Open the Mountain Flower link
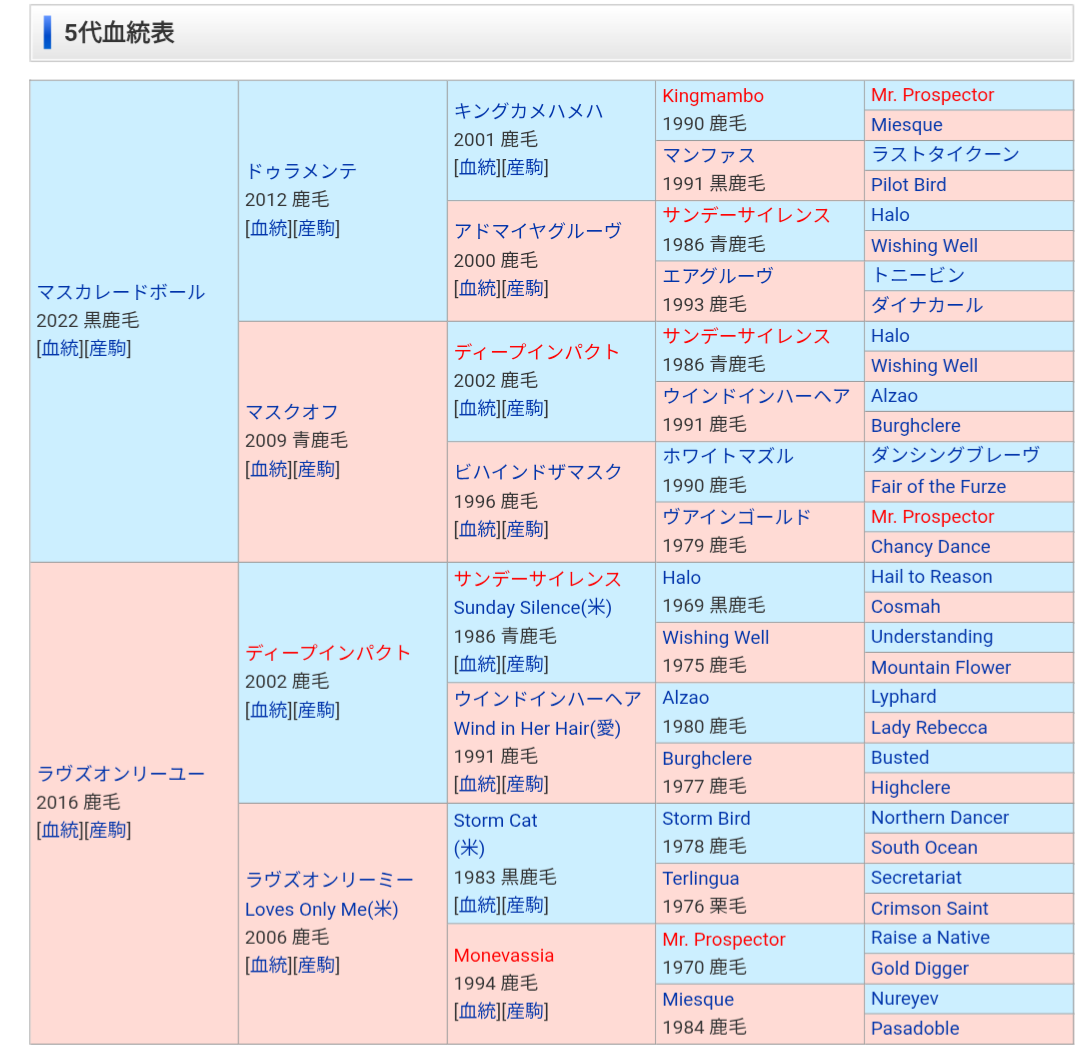 click(x=940, y=668)
